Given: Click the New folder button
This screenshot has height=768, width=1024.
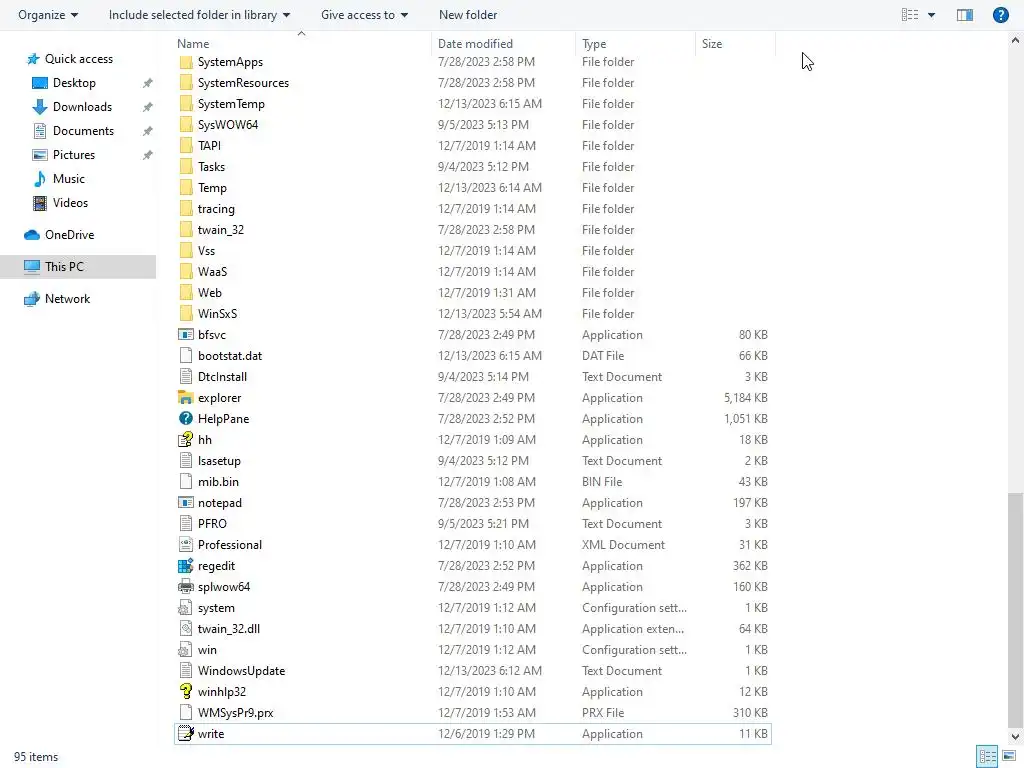Looking at the screenshot, I should [x=468, y=14].
